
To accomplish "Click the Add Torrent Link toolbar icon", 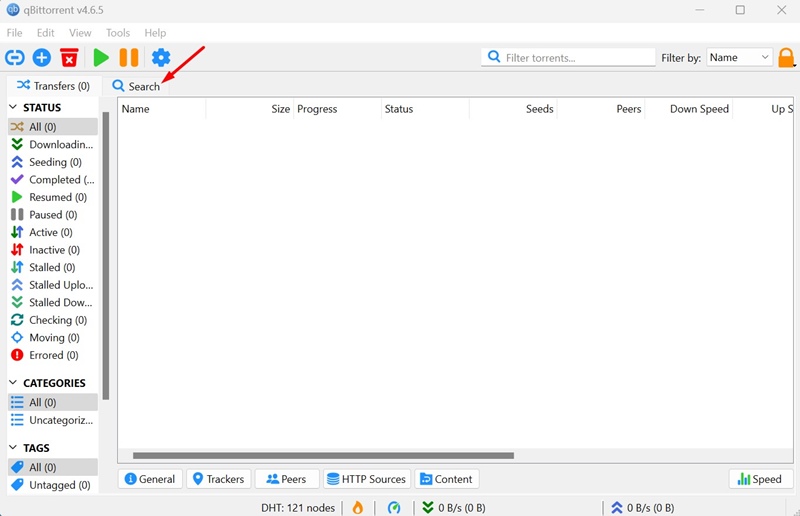I will click(x=15, y=58).
